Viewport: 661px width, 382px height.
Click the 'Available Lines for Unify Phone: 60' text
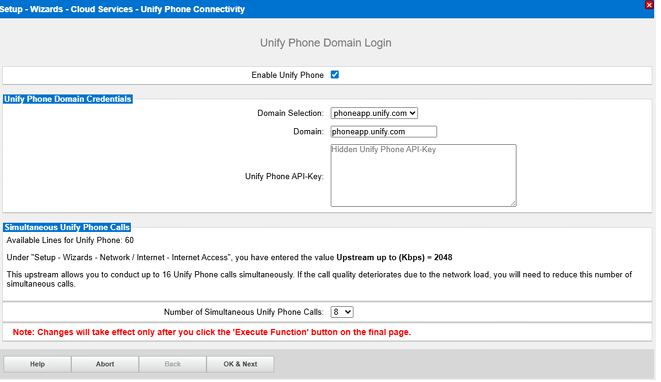70,240
